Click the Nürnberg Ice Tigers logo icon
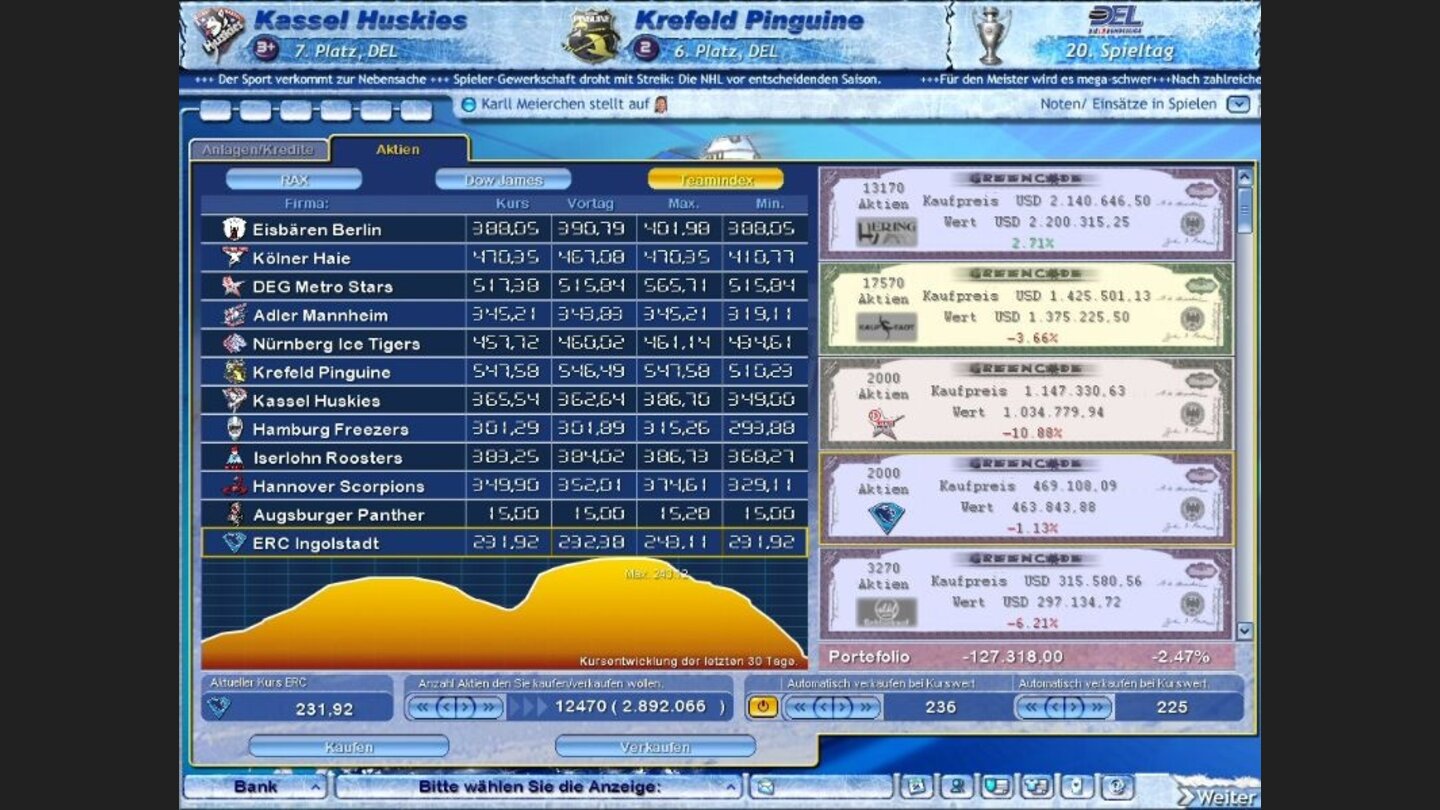Viewport: 1440px width, 810px height. tap(234, 343)
